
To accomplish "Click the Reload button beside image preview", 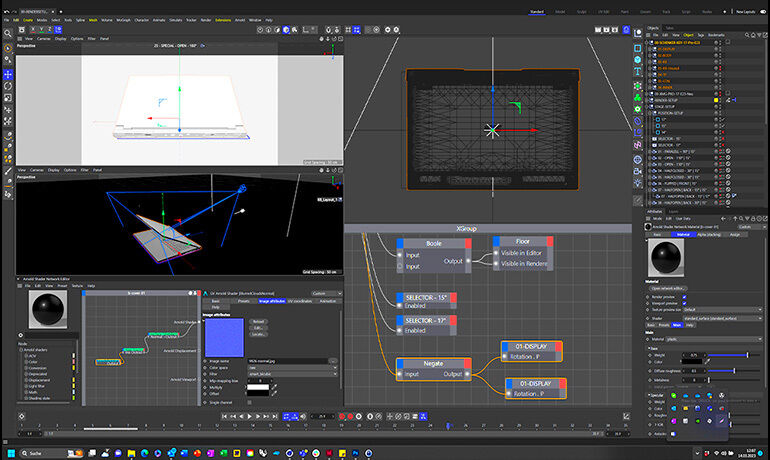I will point(258,321).
